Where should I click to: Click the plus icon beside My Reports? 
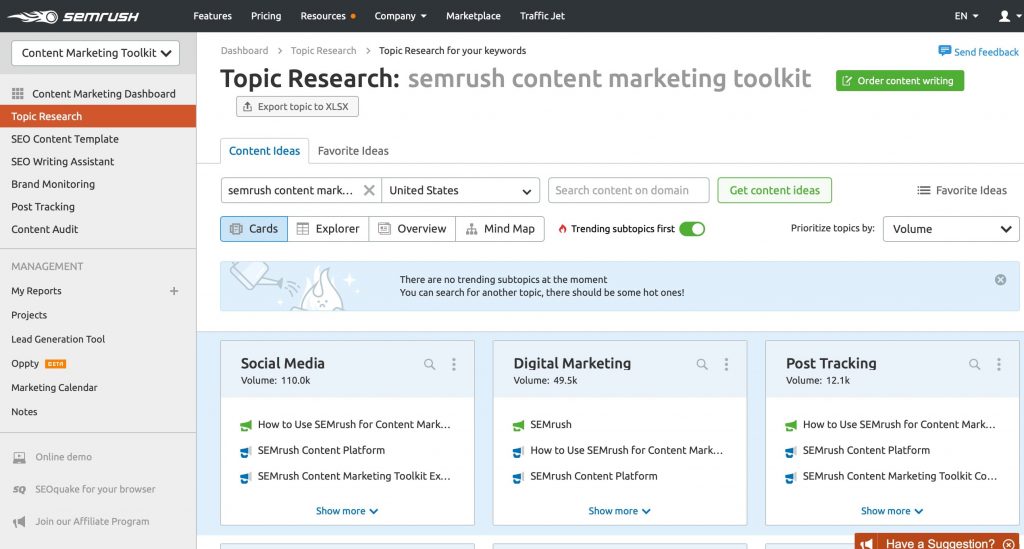tap(174, 291)
